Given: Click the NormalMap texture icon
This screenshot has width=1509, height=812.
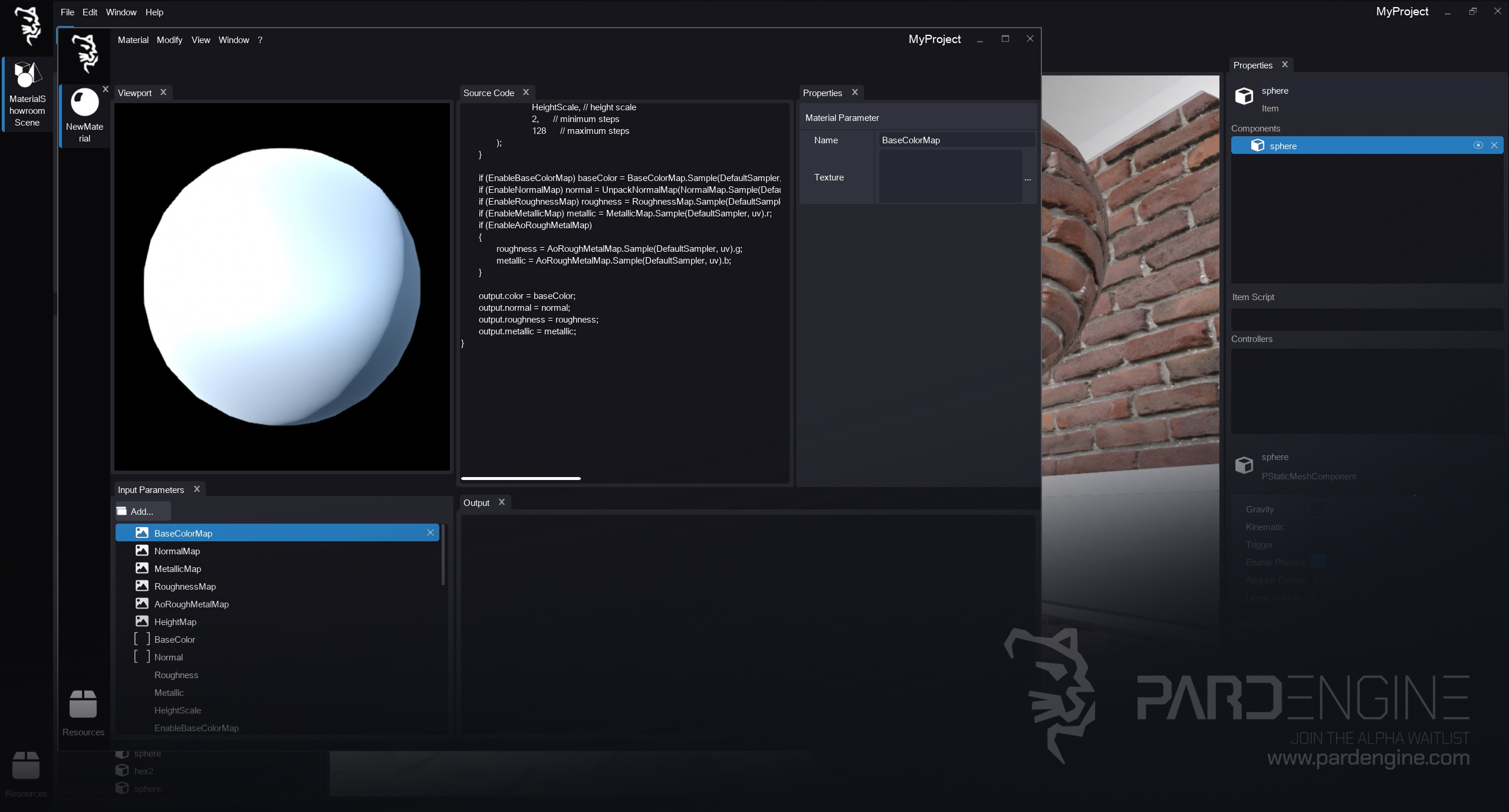Looking at the screenshot, I should tap(142, 550).
